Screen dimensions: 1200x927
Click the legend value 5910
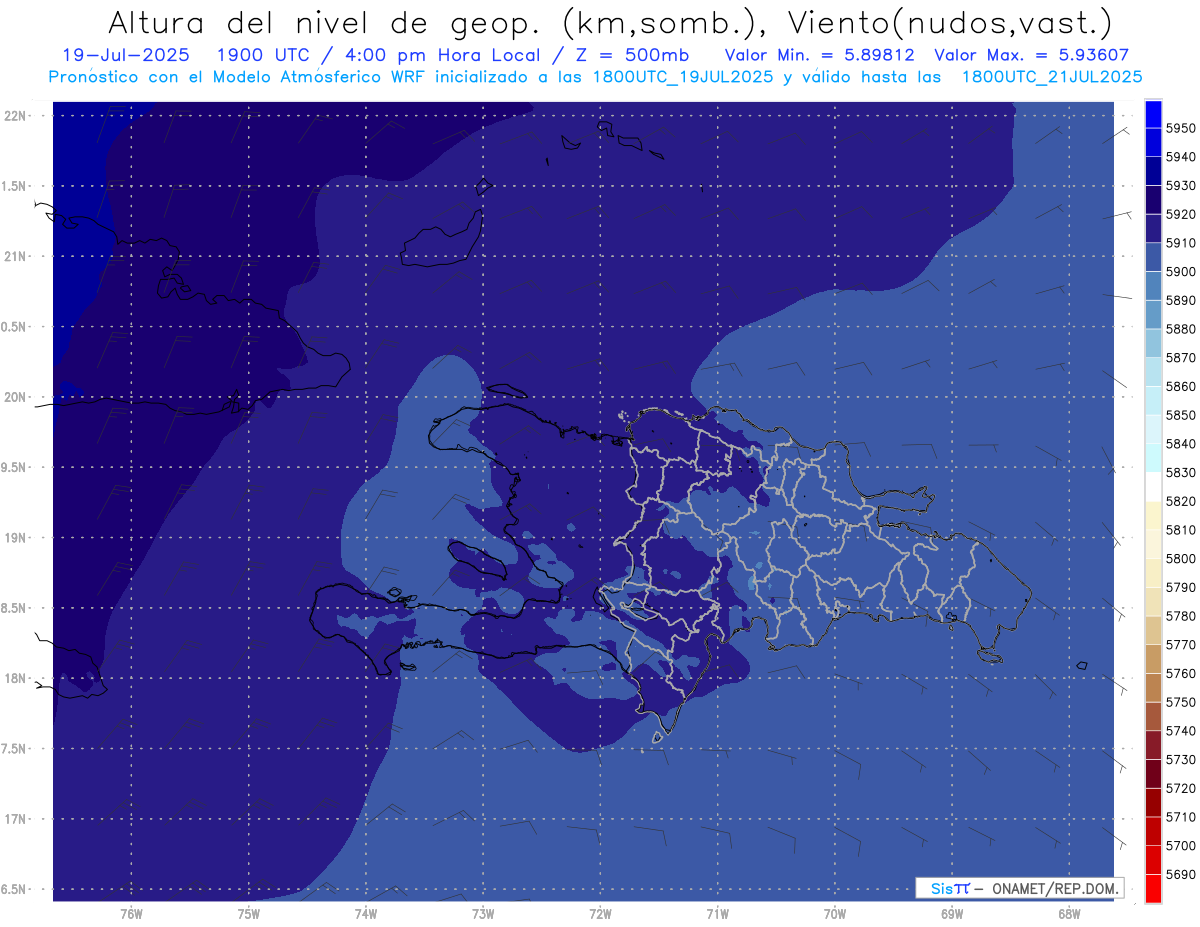1180,243
